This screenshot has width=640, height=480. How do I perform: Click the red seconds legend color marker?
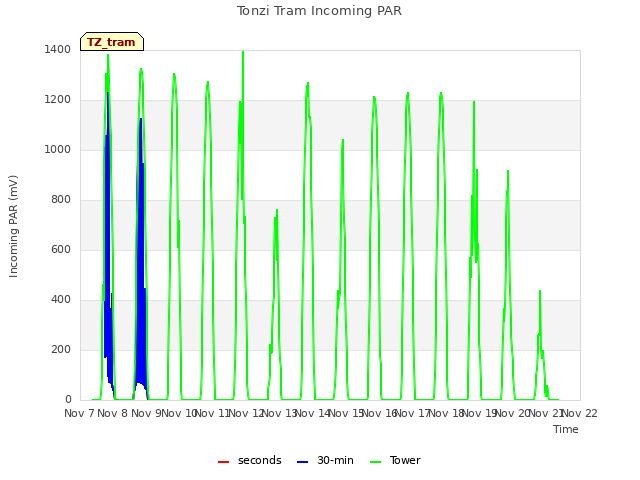coord(224,462)
